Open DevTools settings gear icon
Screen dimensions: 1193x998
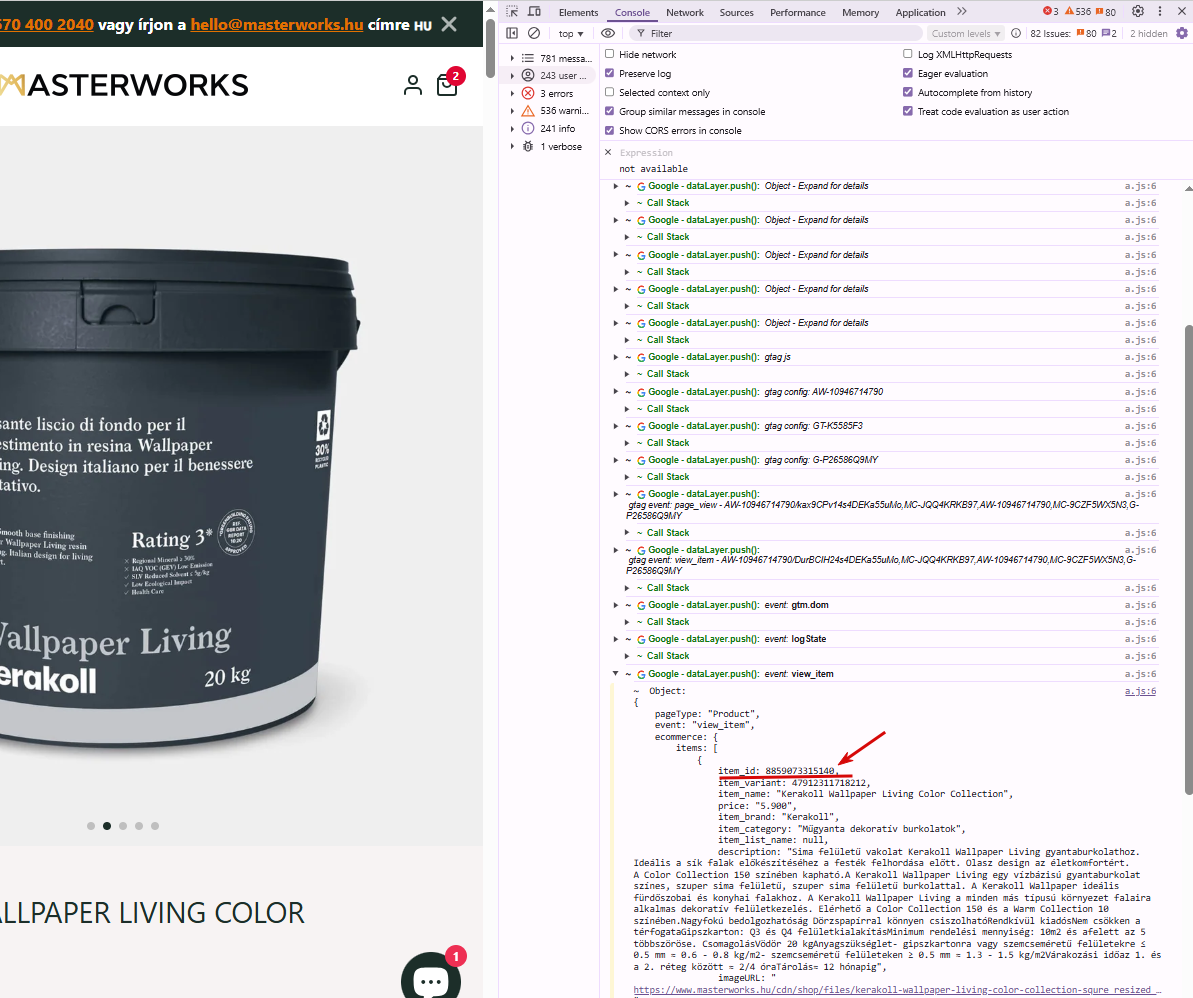pyautogui.click(x=1137, y=11)
